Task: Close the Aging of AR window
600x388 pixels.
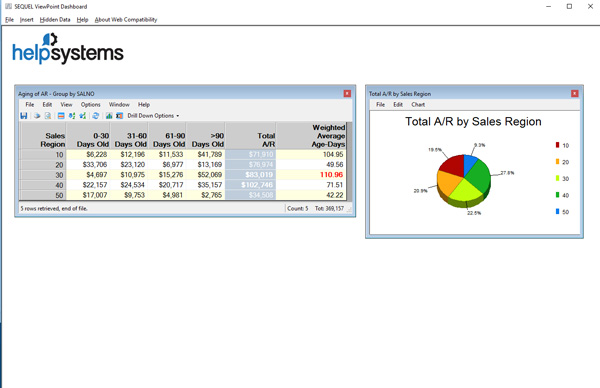Action: (x=347, y=93)
